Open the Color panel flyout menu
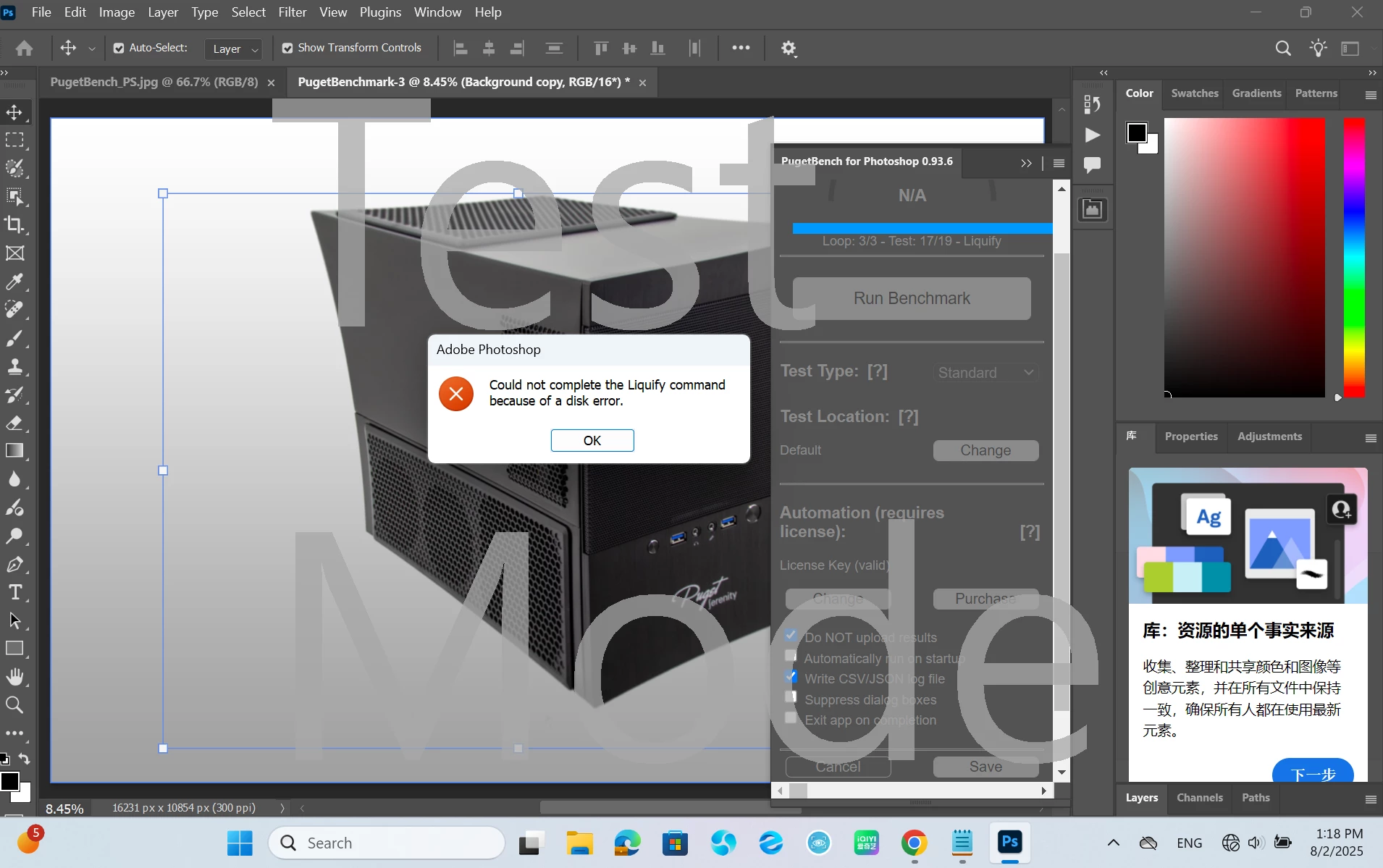Image resolution: width=1383 pixels, height=868 pixels. point(1371,95)
